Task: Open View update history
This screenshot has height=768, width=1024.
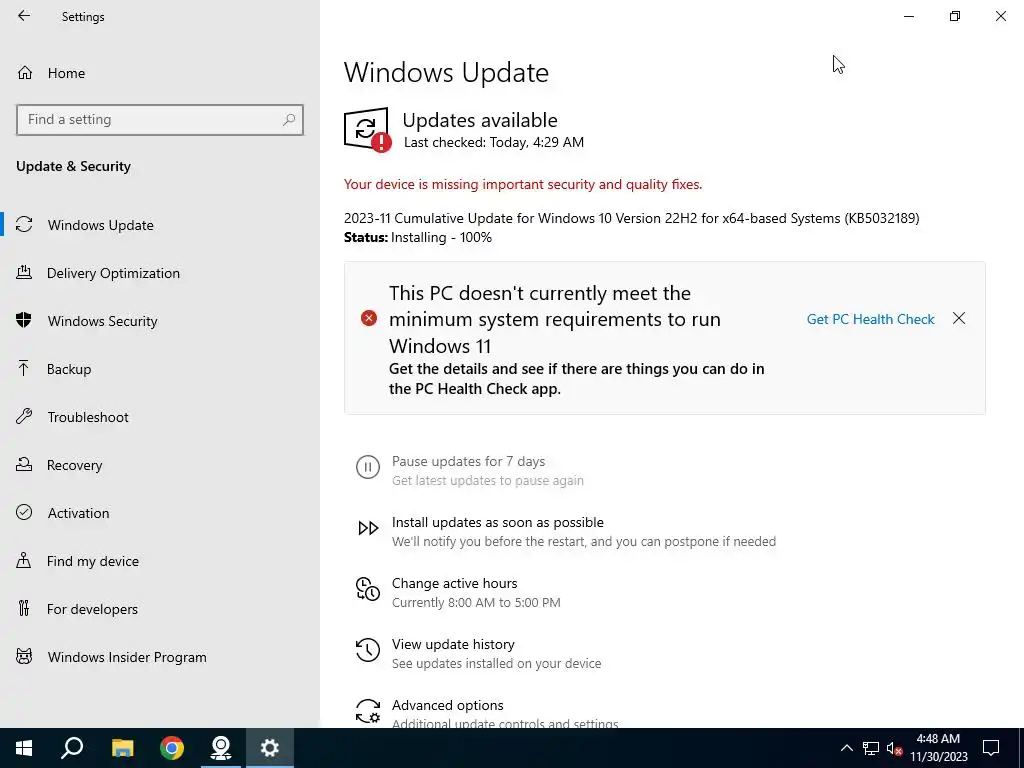Action: point(453,644)
